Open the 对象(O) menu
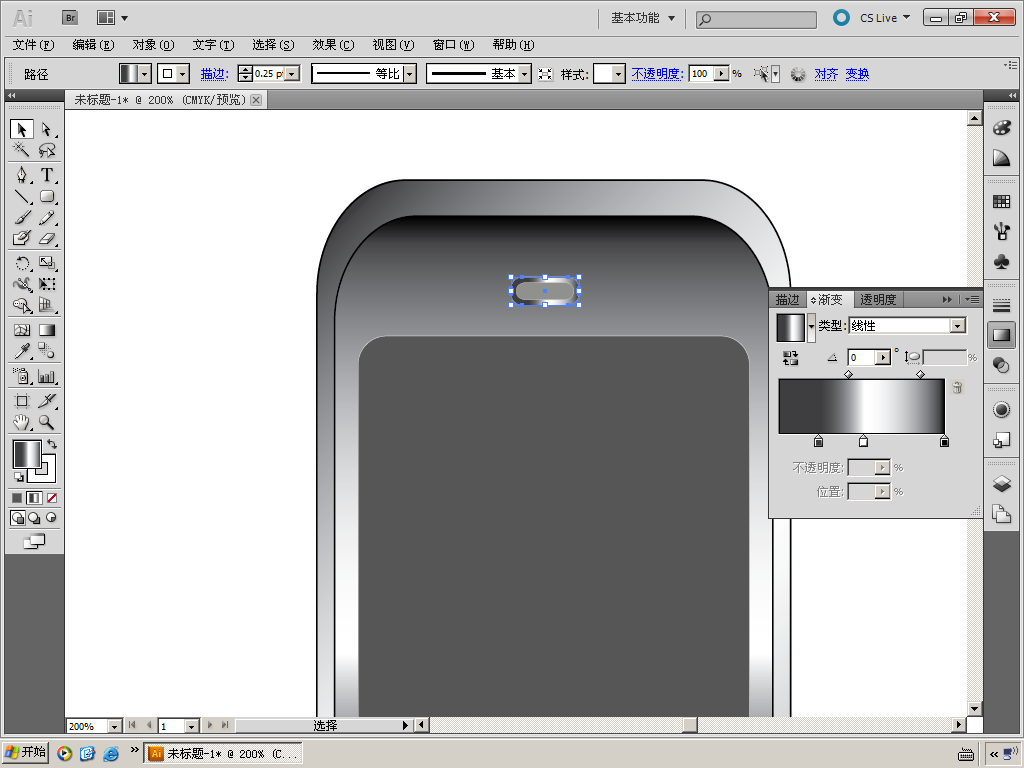Screen dimensions: 1024x768 (x=153, y=44)
